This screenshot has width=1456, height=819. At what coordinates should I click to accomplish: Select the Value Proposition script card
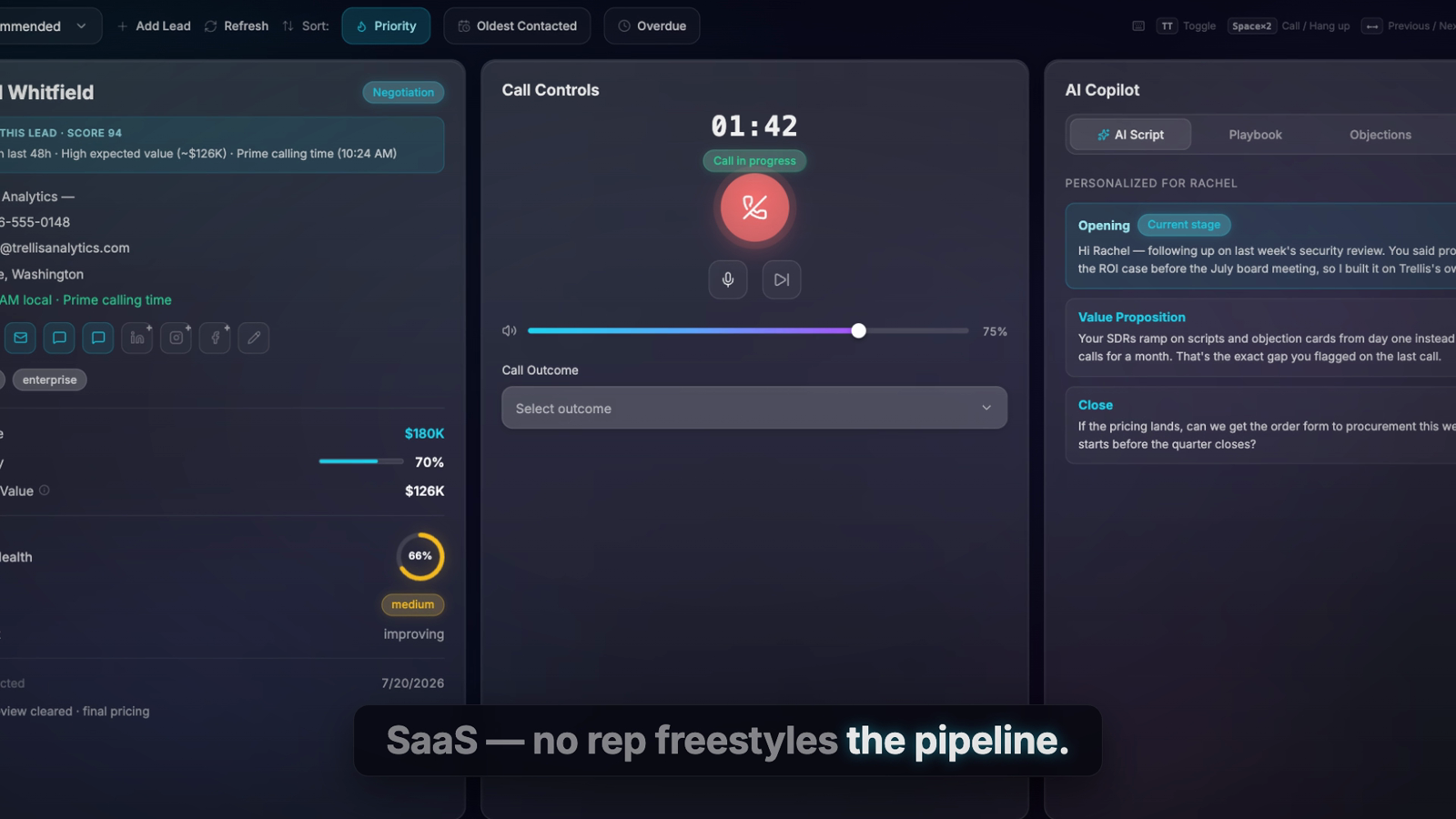pos(1261,338)
